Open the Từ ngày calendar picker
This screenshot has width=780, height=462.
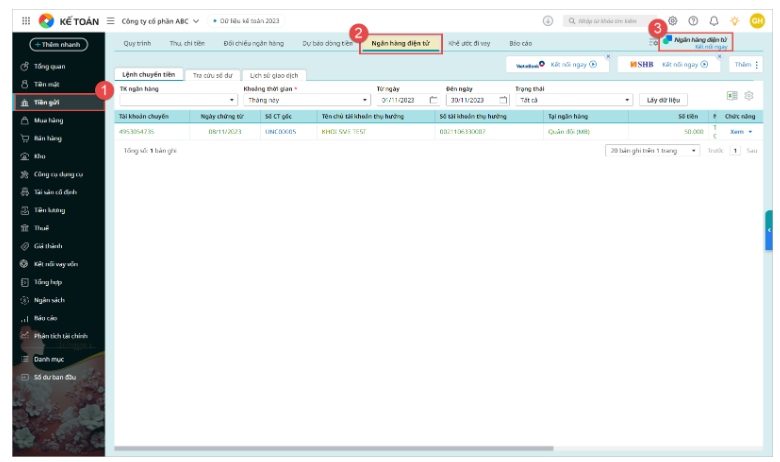pyautogui.click(x=433, y=100)
